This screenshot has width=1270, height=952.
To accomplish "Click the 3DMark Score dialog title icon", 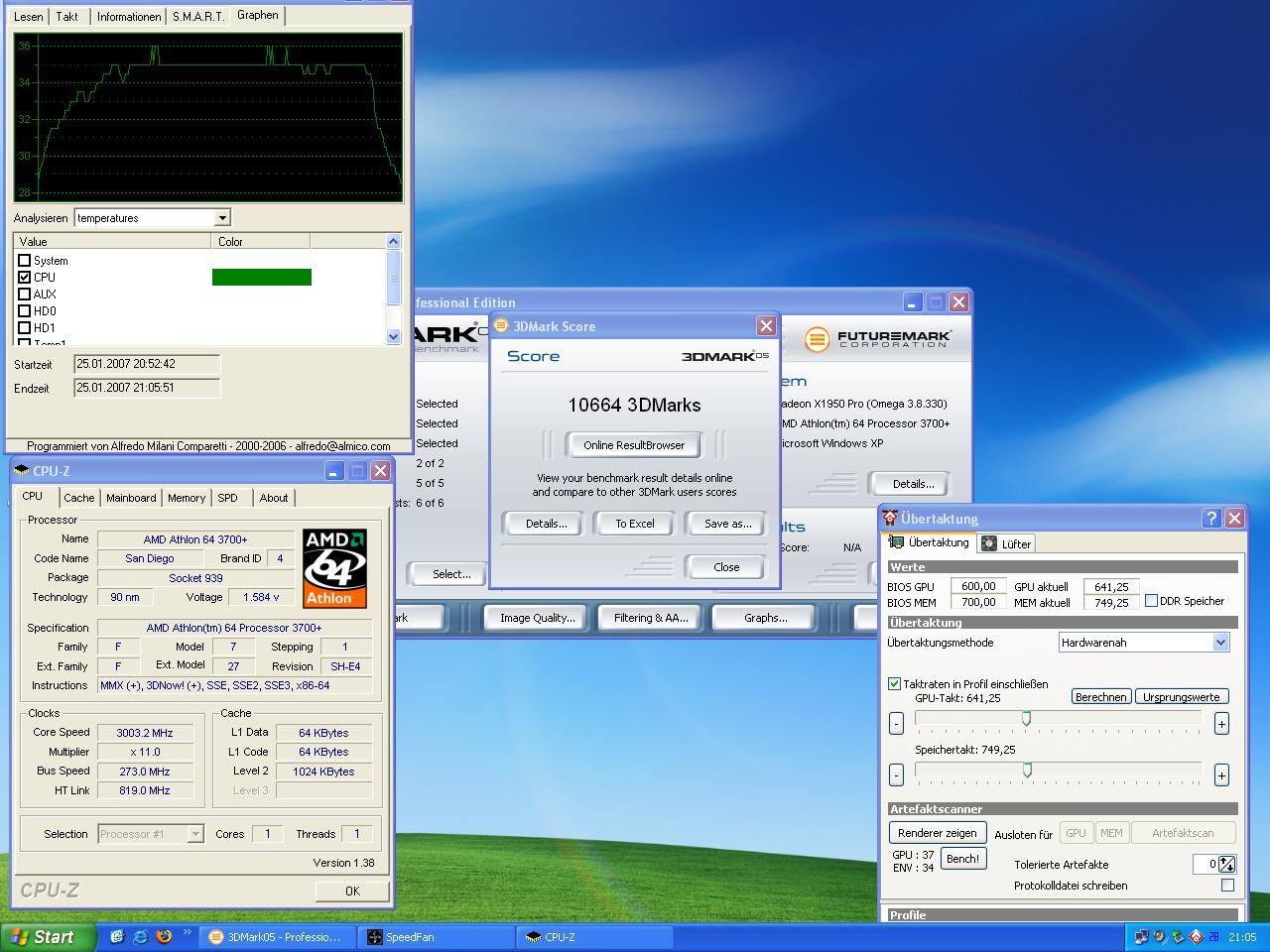I will tap(502, 326).
